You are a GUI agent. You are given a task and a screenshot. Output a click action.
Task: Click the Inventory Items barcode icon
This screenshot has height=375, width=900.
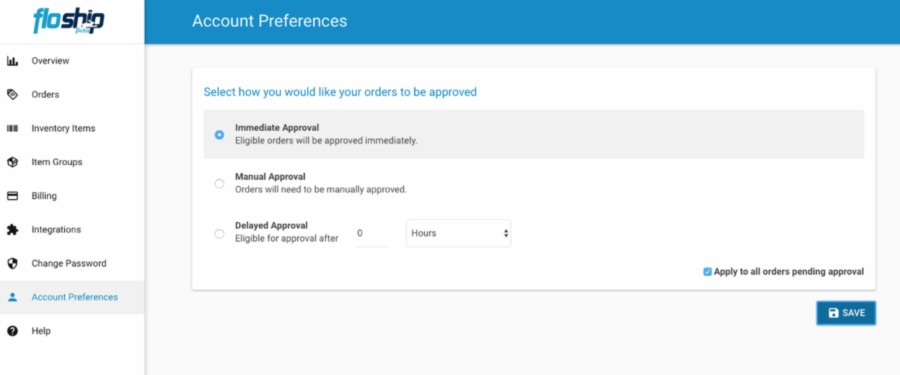pos(12,129)
